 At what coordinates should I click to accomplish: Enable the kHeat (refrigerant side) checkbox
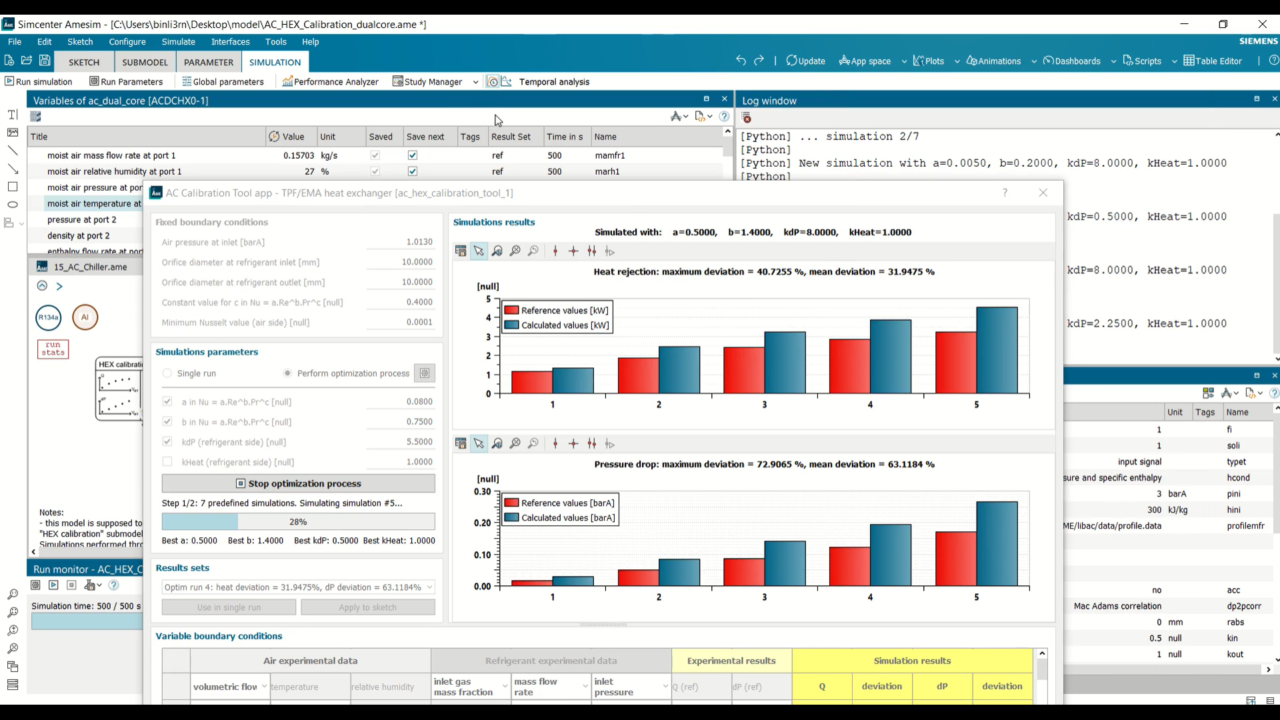pyautogui.click(x=167, y=462)
